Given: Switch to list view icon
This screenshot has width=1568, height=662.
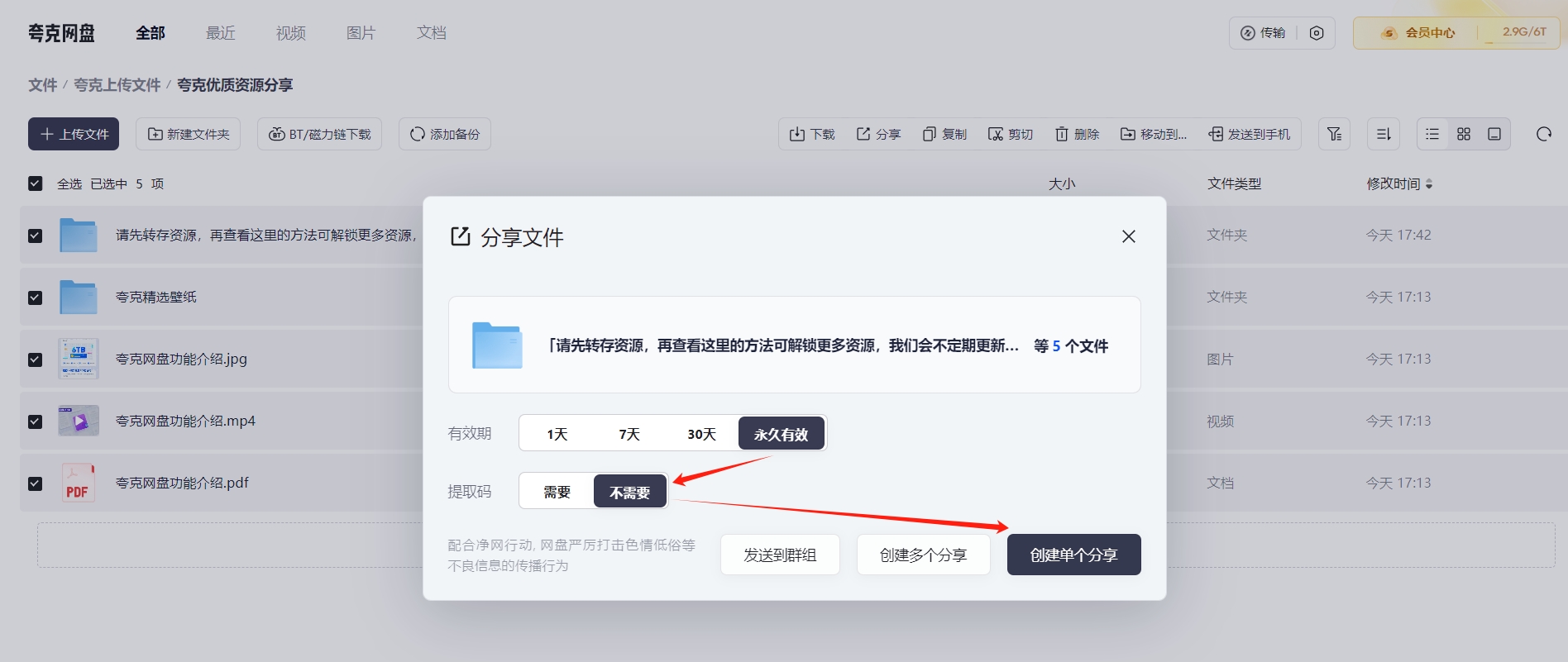Looking at the screenshot, I should pos(1433,134).
